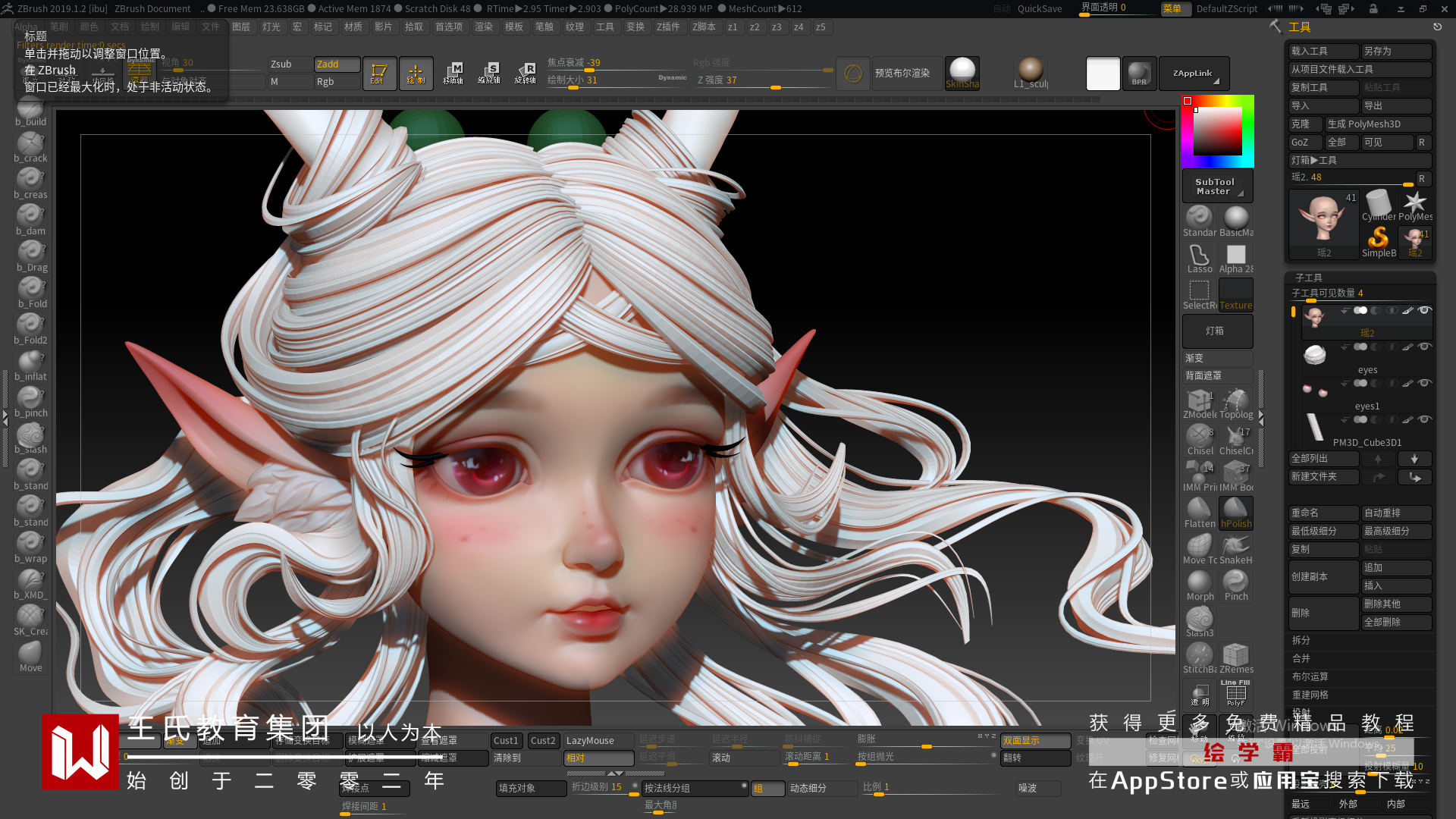Hide the PM3D_Cube3D1 subtool via eye icon
Image resolution: width=1456 pixels, height=819 pixels.
coord(1424,419)
